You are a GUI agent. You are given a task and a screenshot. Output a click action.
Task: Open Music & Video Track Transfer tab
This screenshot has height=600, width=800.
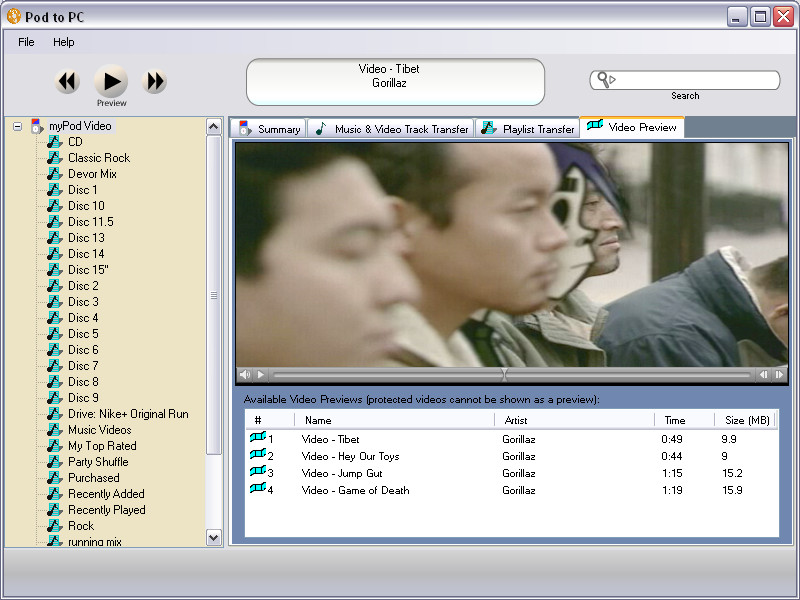(391, 129)
